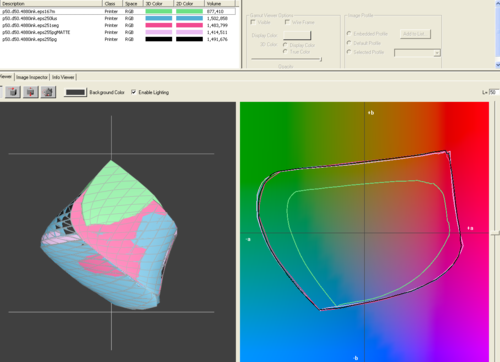500x362 pixels.
Task: Click the blue 3D Color swatch
Action: click(x=159, y=18)
